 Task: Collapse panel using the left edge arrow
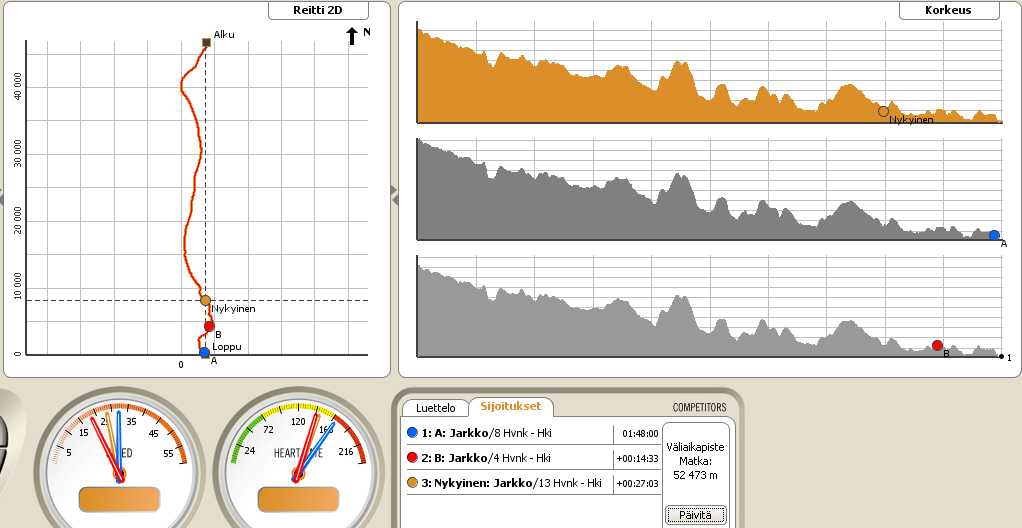(3, 199)
